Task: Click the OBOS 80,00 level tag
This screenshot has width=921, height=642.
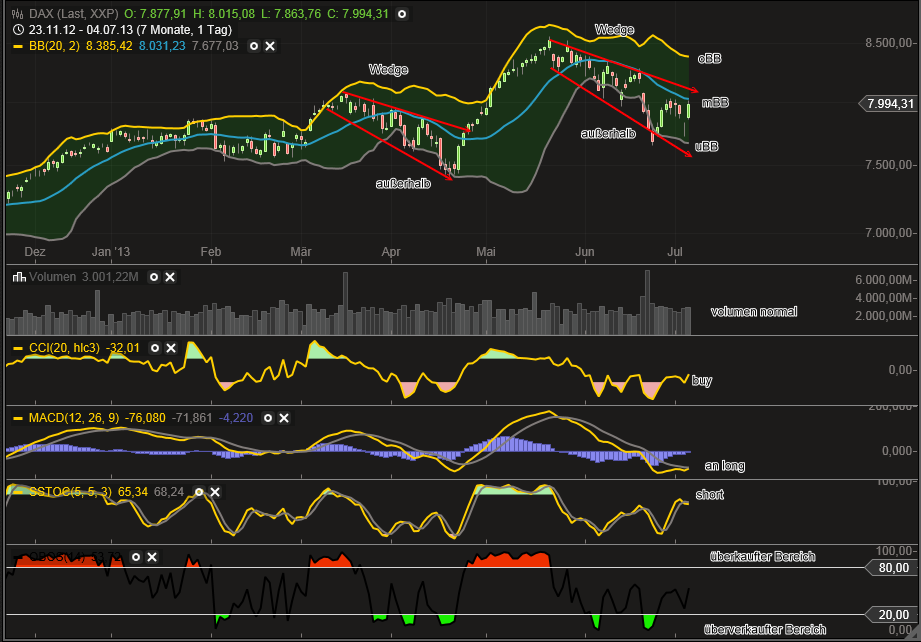Action: [892, 568]
